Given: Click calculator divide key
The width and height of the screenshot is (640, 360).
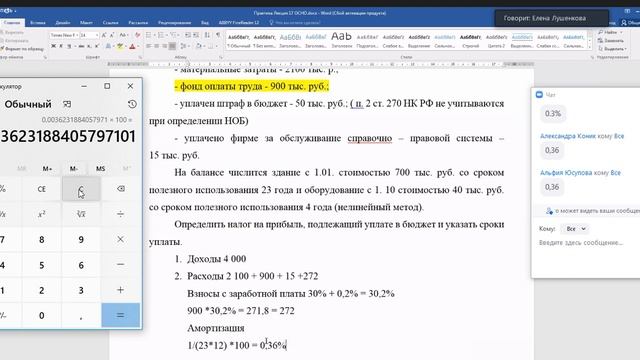Looking at the screenshot, I should coord(121,214).
